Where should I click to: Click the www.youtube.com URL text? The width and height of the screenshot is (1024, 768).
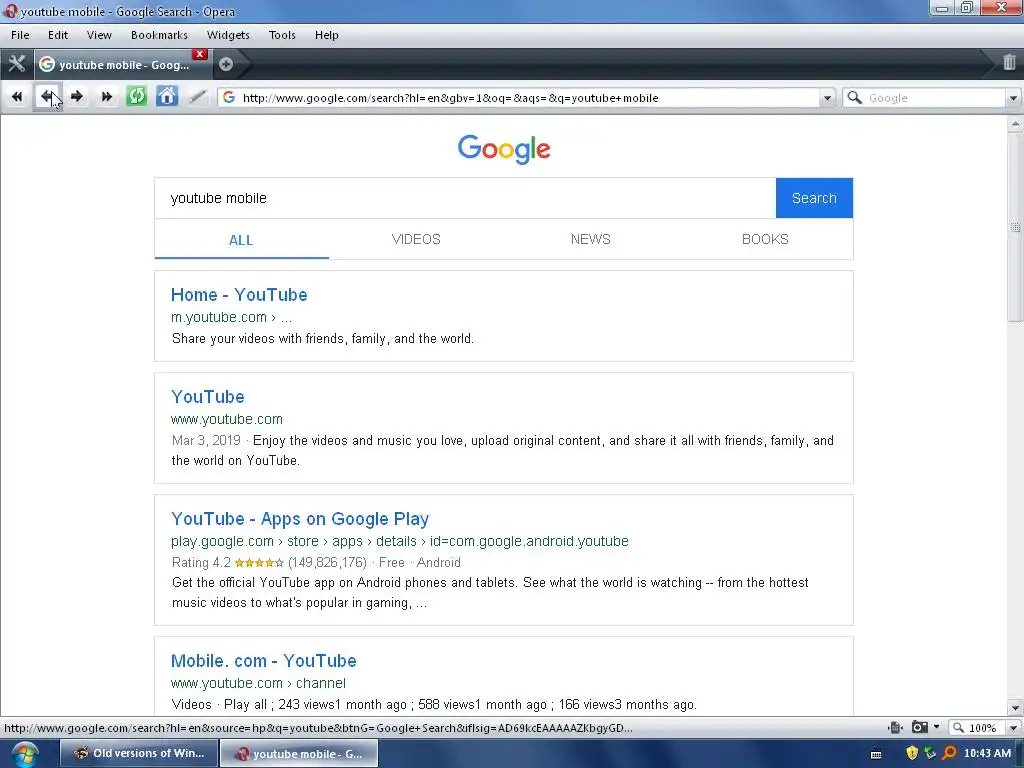coord(227,419)
